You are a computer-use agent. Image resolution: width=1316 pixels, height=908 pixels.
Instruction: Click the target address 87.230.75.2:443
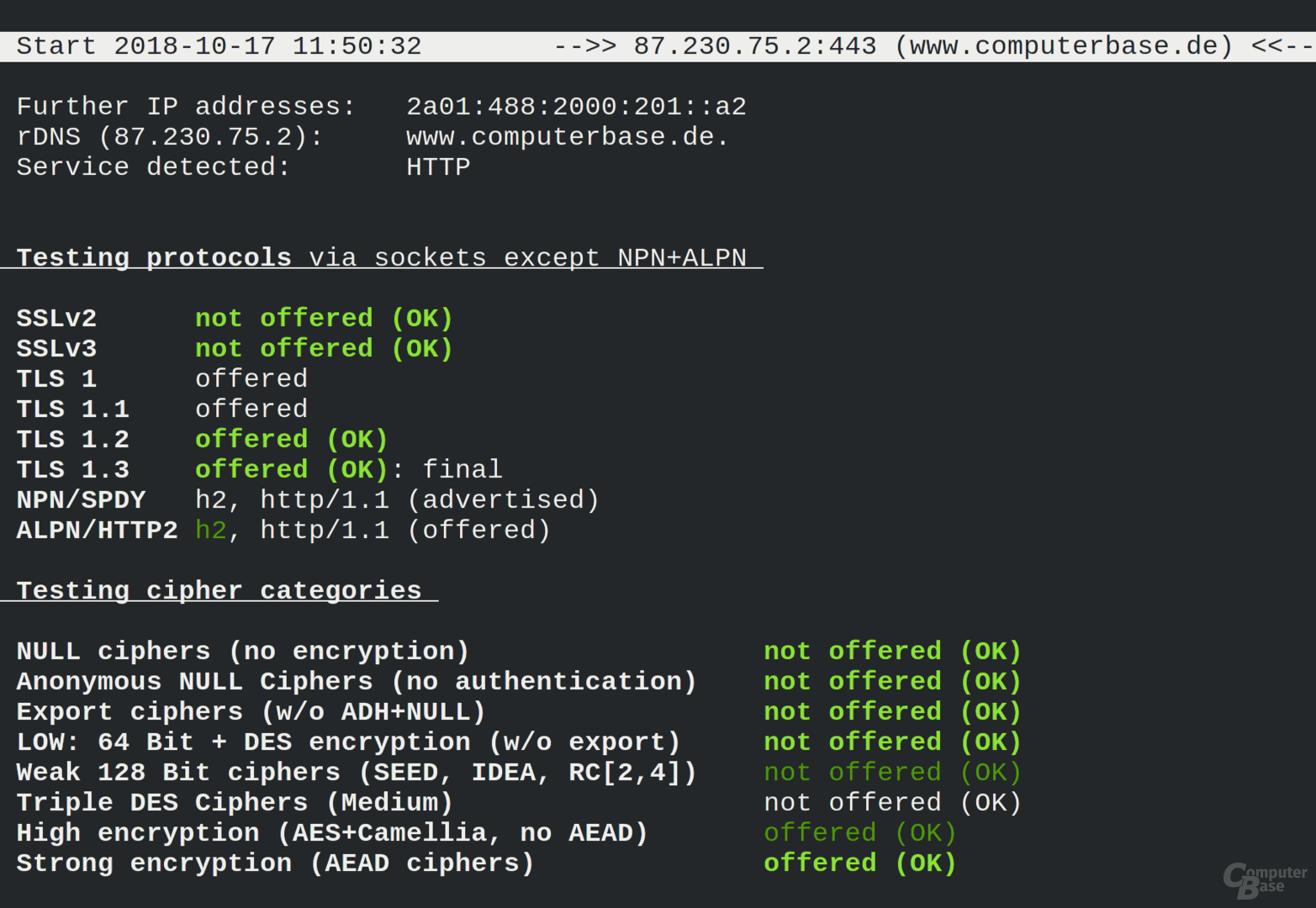(755, 46)
